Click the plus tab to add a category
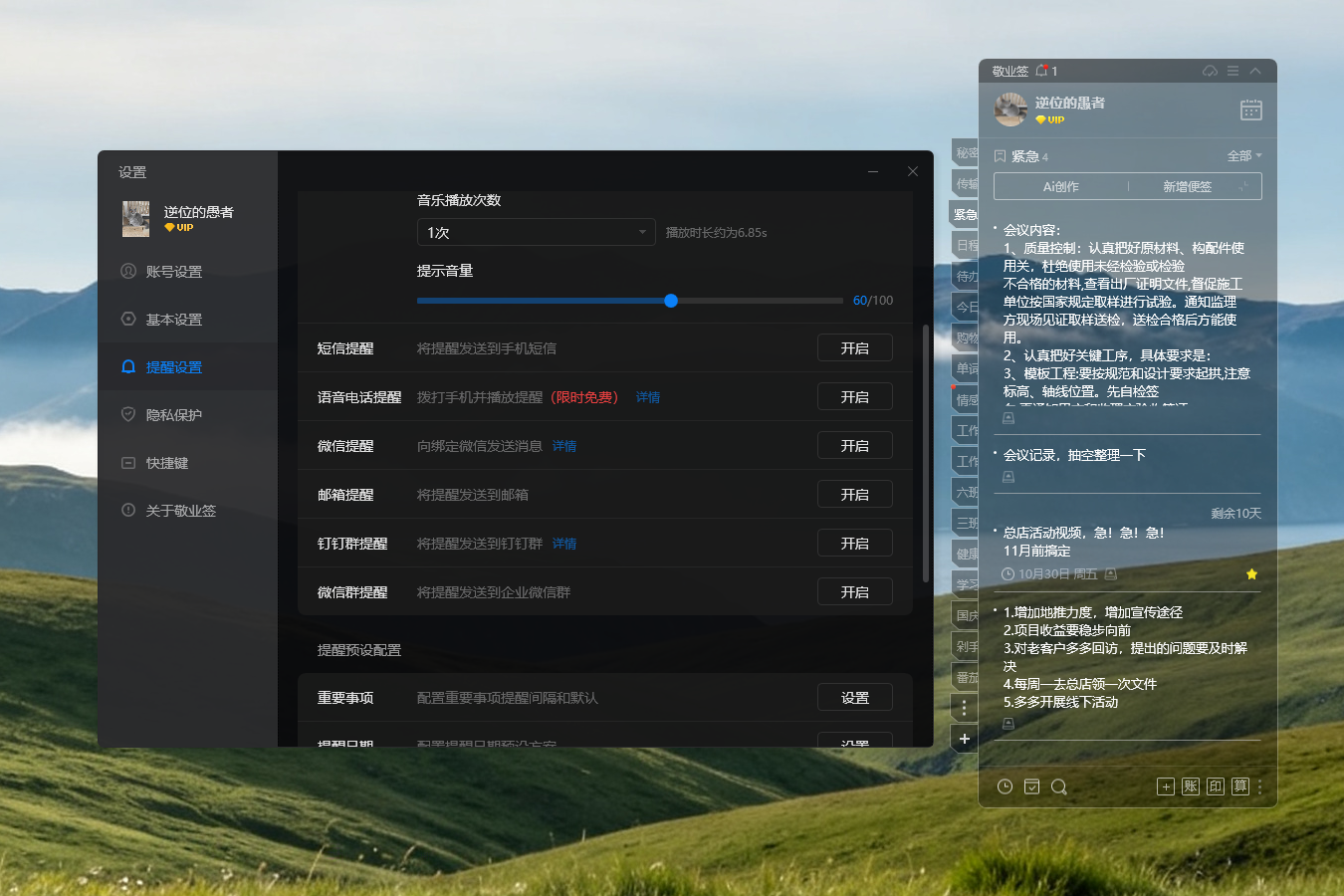The image size is (1344, 896). pyautogui.click(x=965, y=739)
